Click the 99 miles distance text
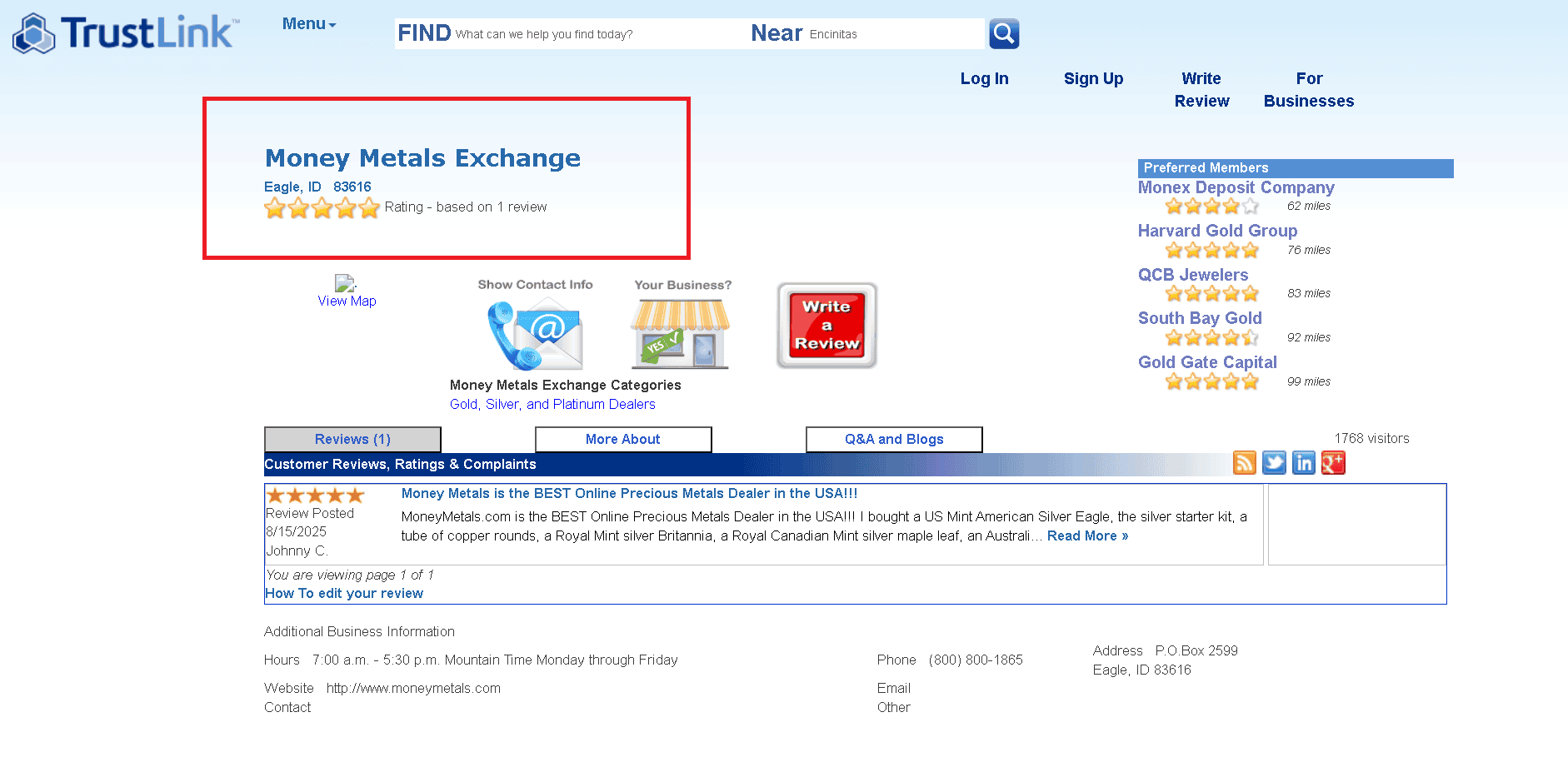Image resolution: width=1568 pixels, height=772 pixels. coord(1308,381)
